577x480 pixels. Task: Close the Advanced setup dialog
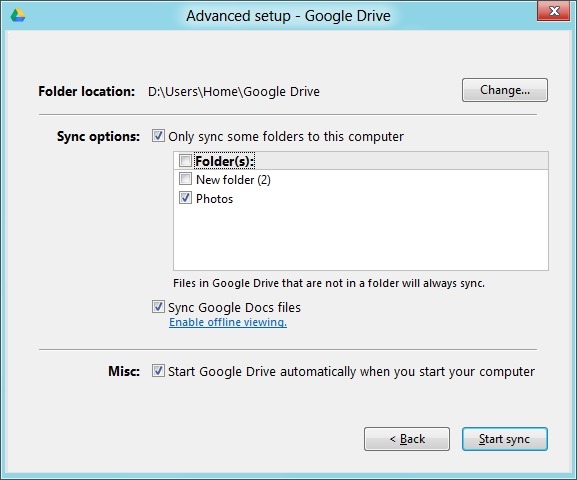pyautogui.click(x=554, y=11)
